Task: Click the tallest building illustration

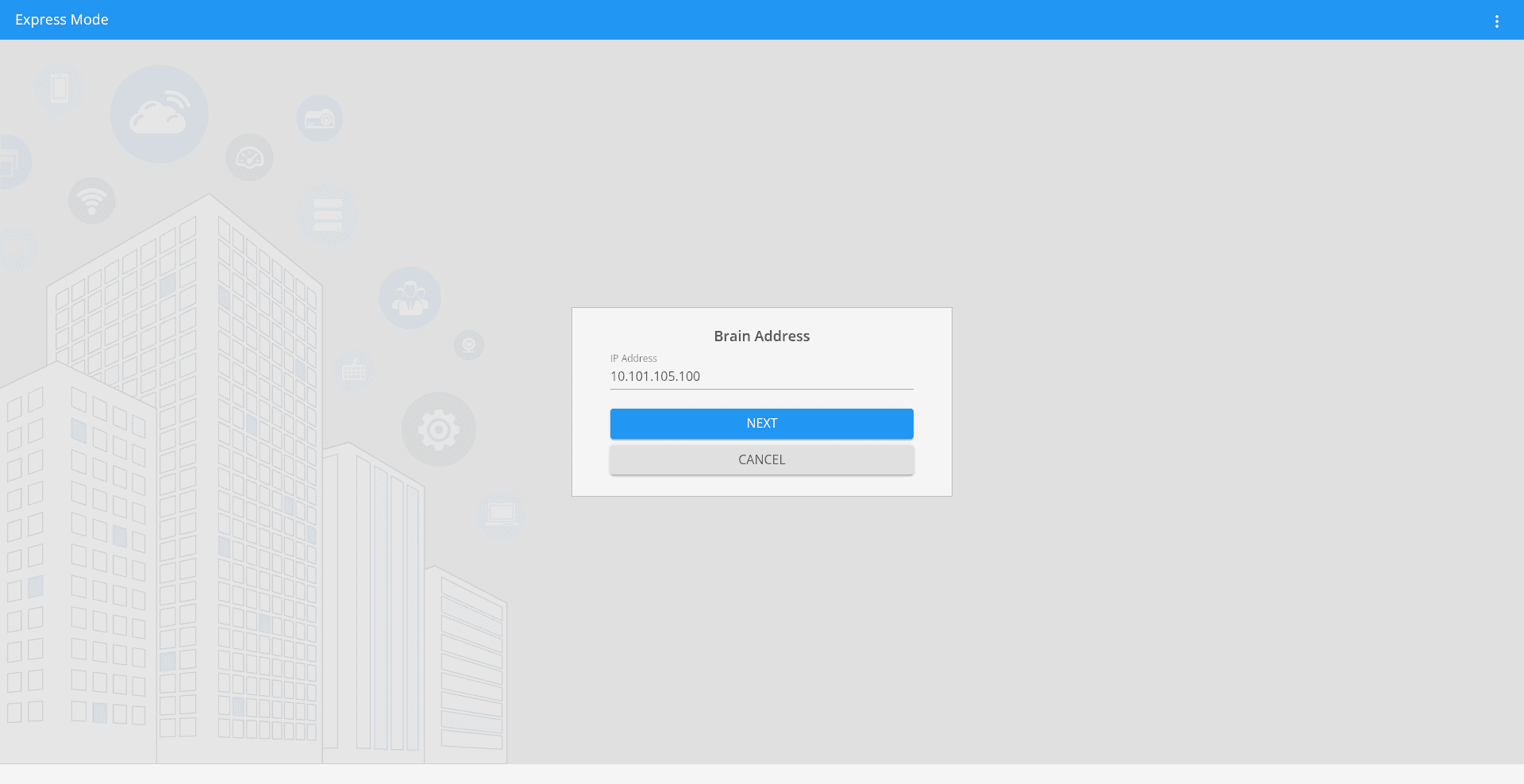Action: pyautogui.click(x=238, y=476)
